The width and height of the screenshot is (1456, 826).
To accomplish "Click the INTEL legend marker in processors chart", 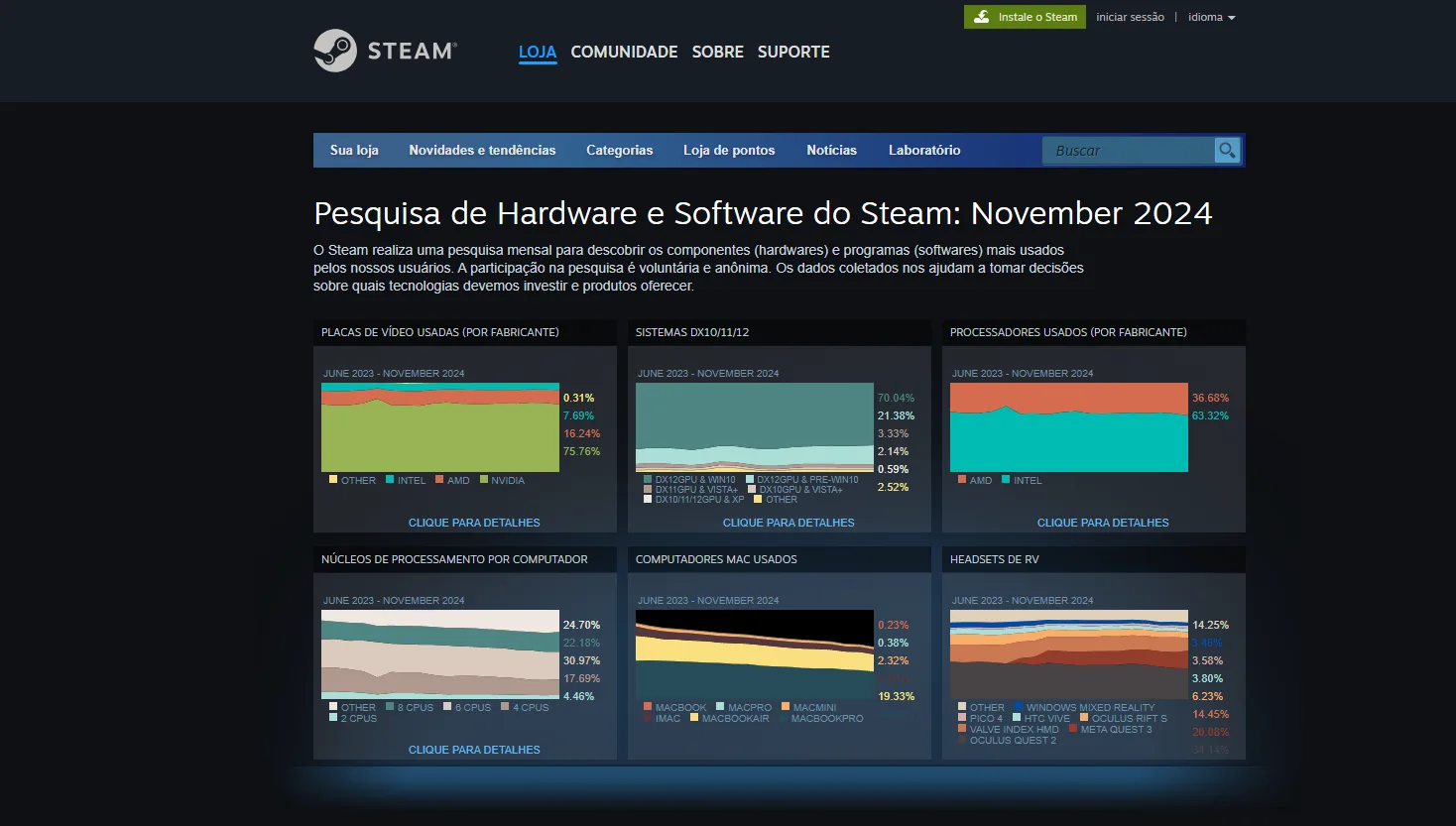I will click(x=1006, y=480).
